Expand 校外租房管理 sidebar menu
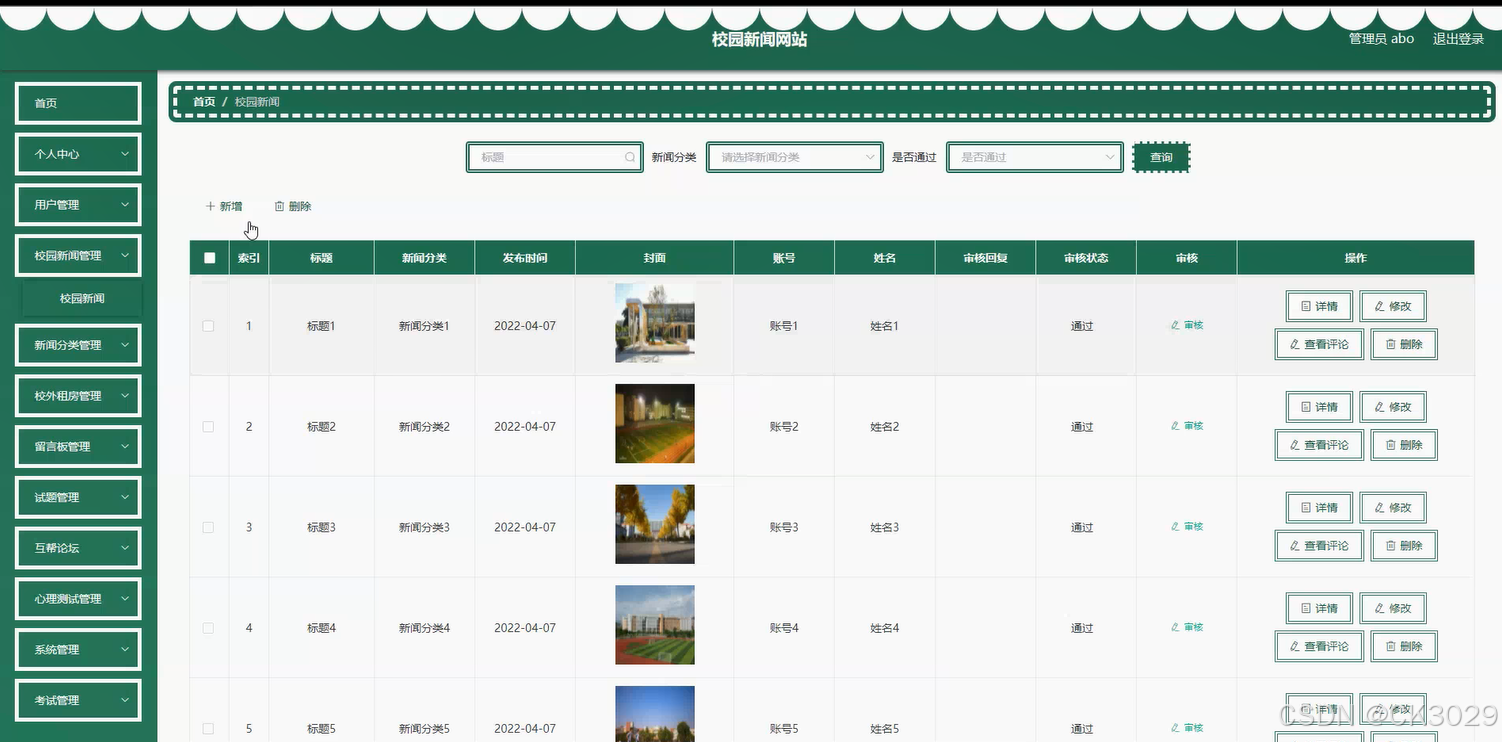The image size is (1502, 742). click(x=78, y=396)
